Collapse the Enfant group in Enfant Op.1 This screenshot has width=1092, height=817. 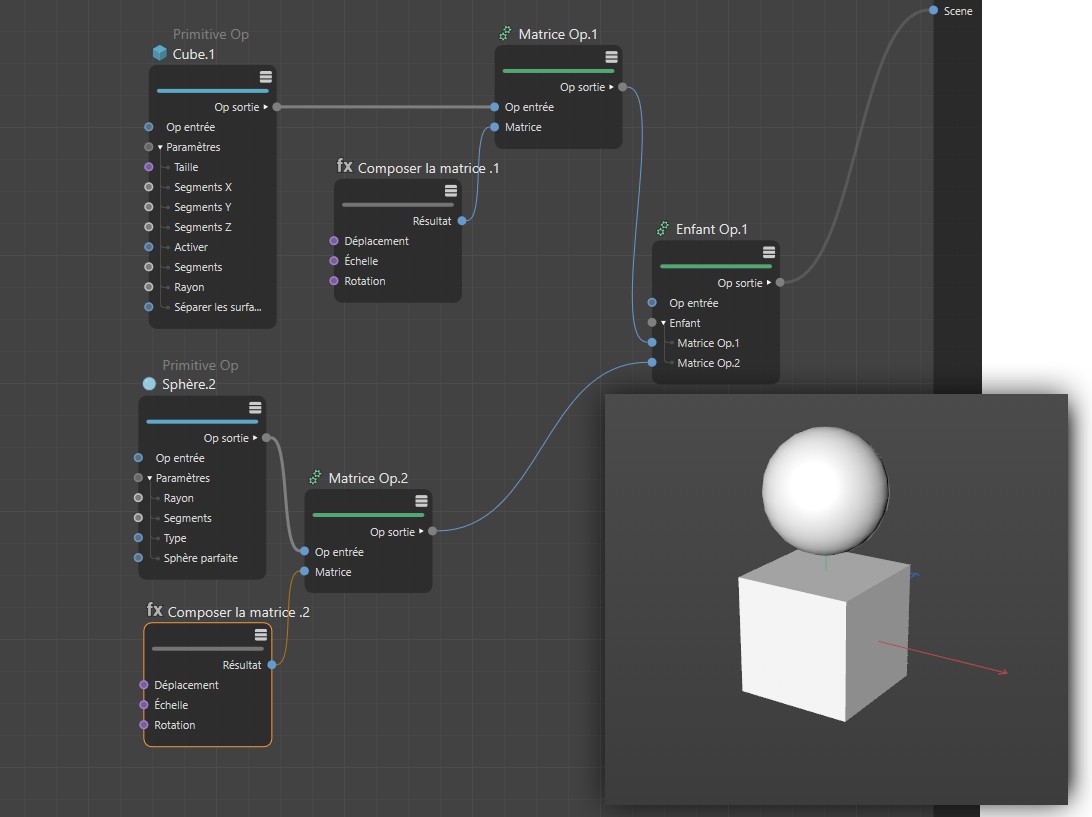[663, 323]
